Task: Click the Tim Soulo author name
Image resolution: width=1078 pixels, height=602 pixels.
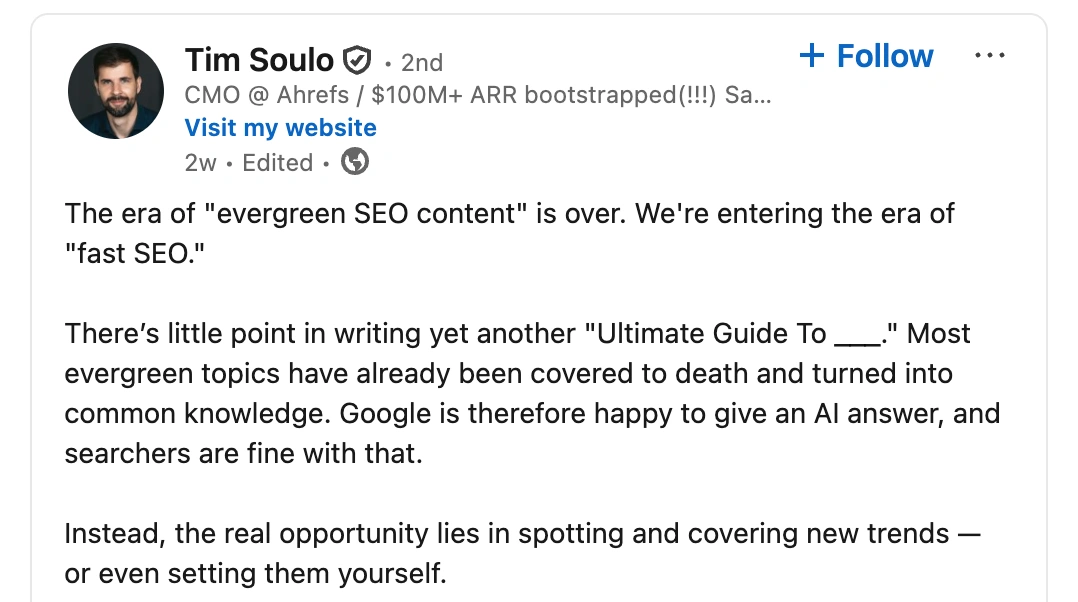Action: 259,61
